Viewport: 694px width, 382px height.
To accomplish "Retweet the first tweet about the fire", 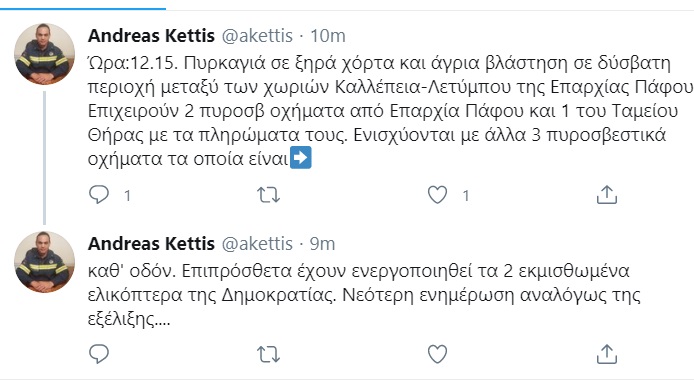I will [269, 195].
